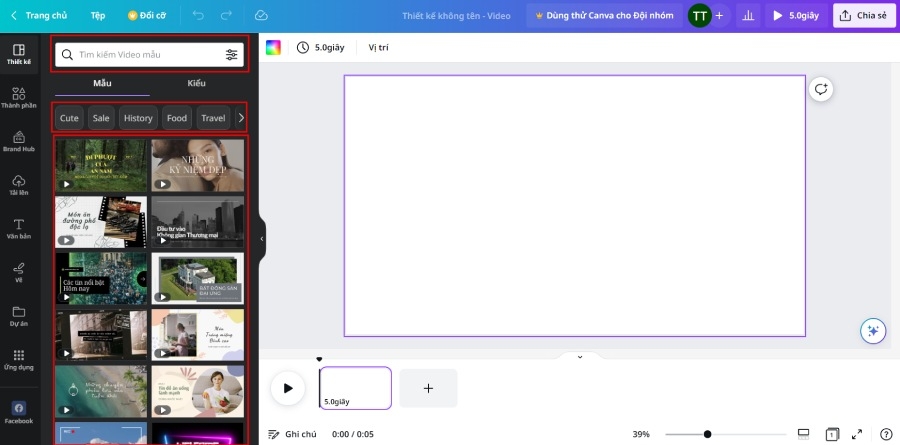Open the help question mark icon
Image resolution: width=900 pixels, height=445 pixels.
coord(886,434)
